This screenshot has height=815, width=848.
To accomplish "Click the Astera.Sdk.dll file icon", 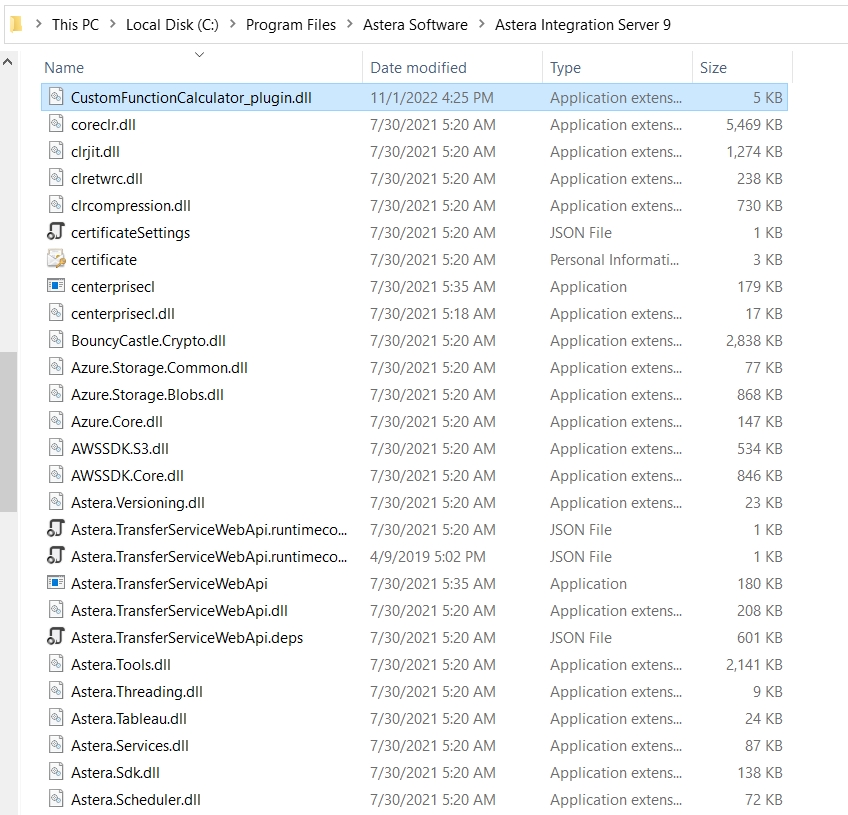I will 56,772.
